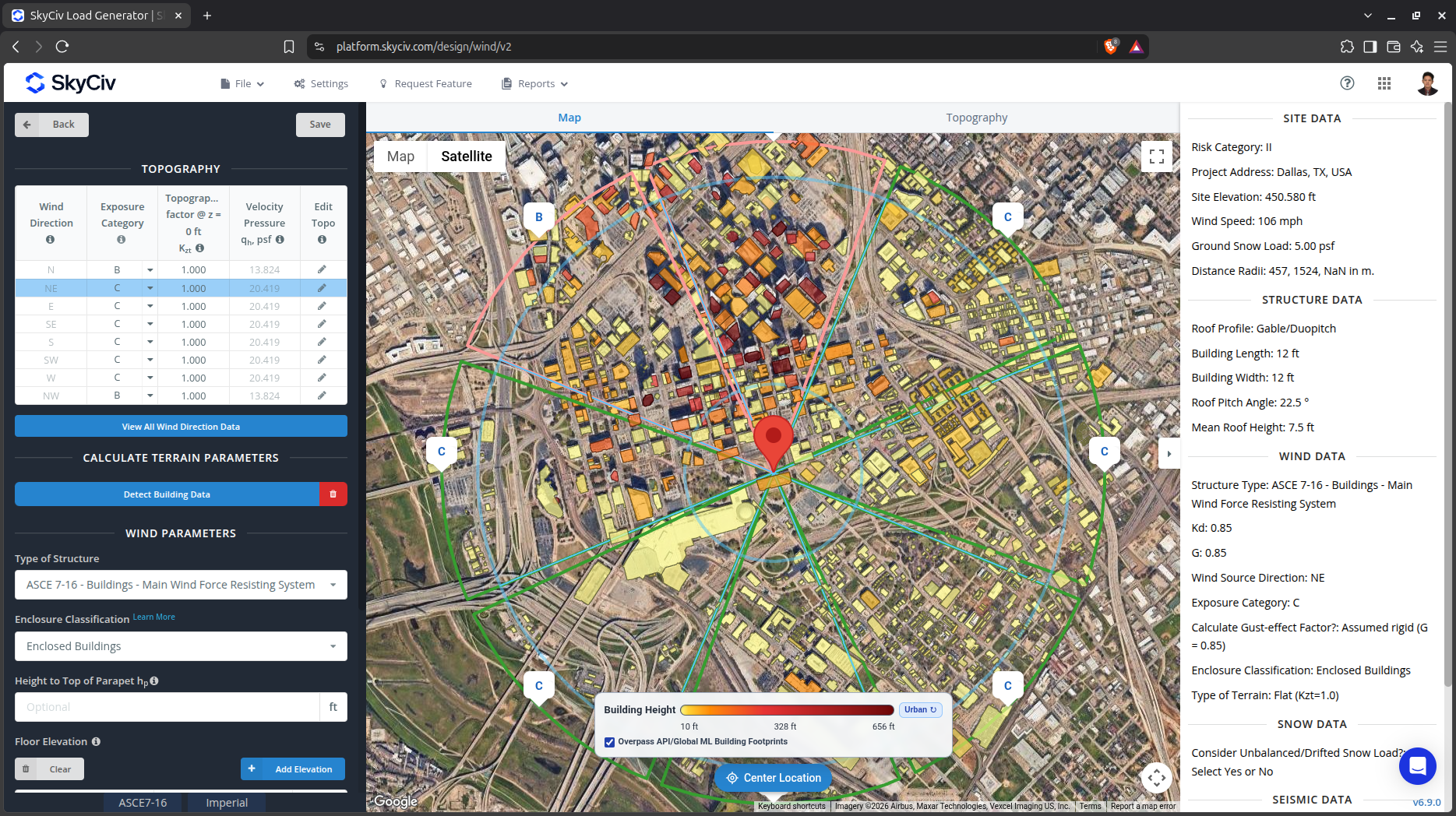Switch to standard Map view
Viewport: 1456px width, 816px height.
(400, 157)
